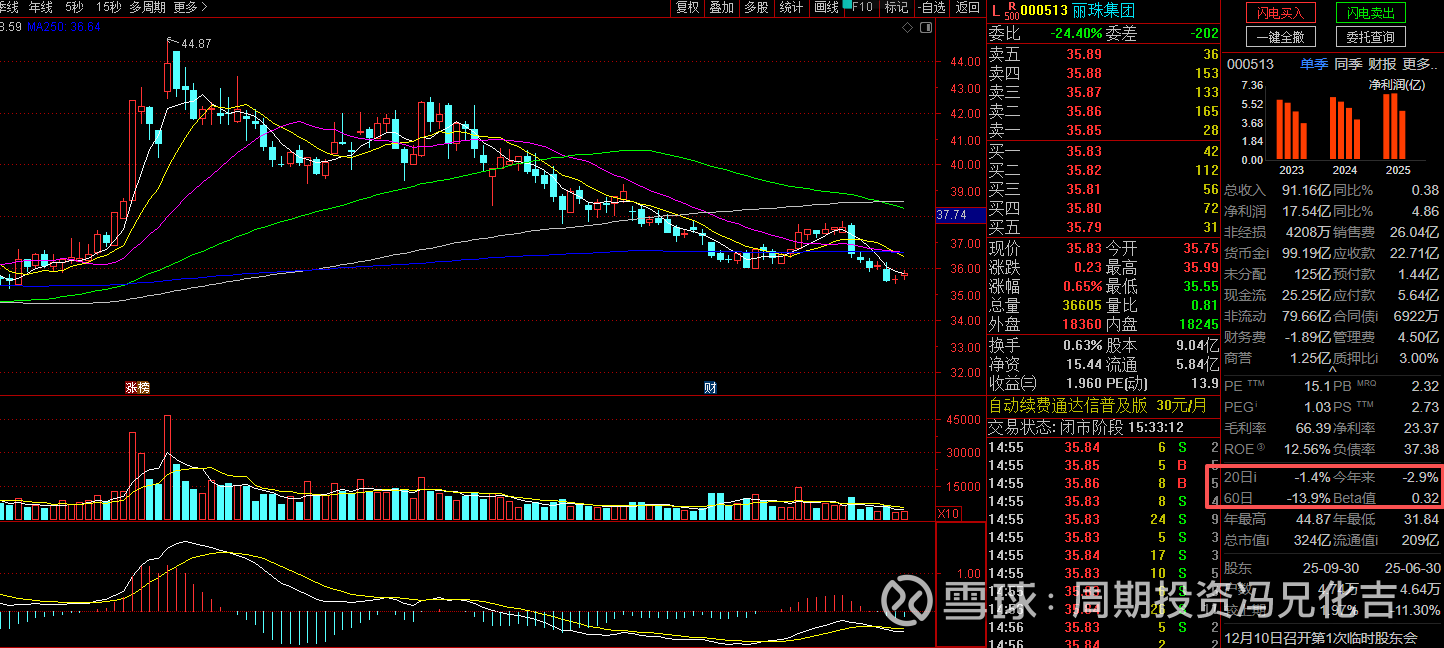Click the 闪电卖出 quick sell button

click(x=1371, y=13)
